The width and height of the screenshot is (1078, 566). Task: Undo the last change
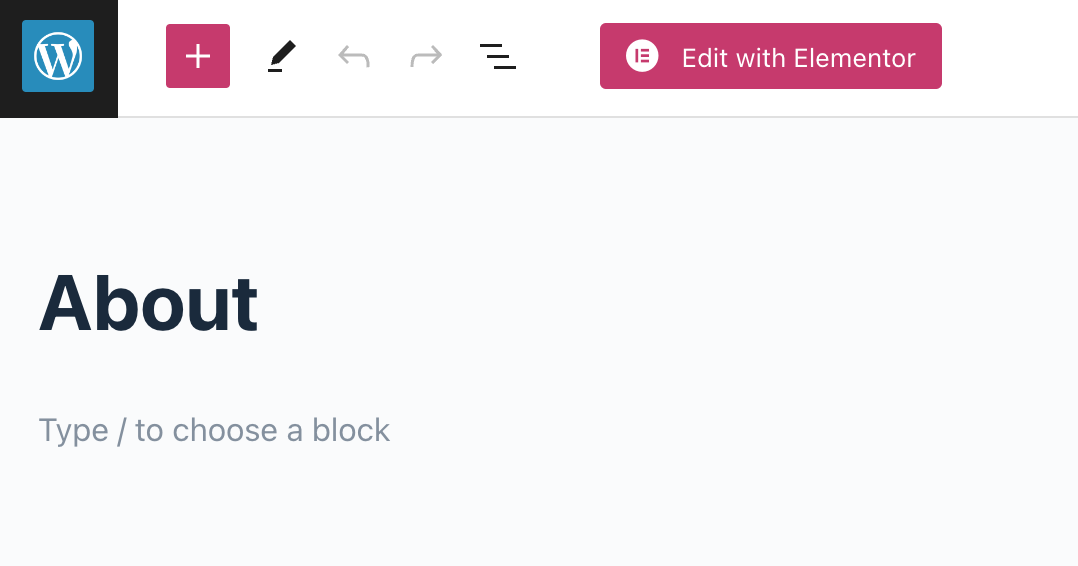click(354, 56)
